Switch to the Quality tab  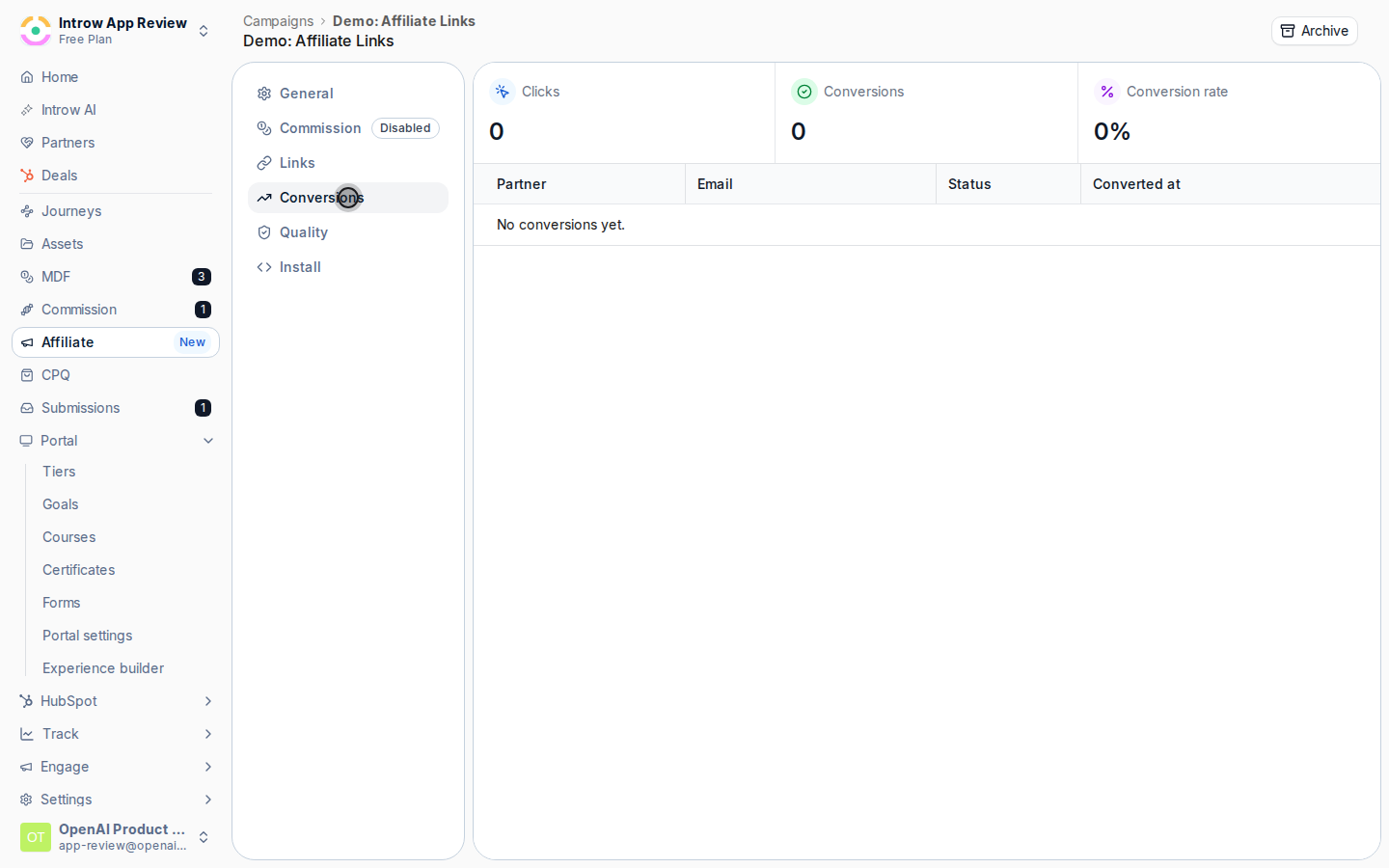pyautogui.click(x=348, y=232)
